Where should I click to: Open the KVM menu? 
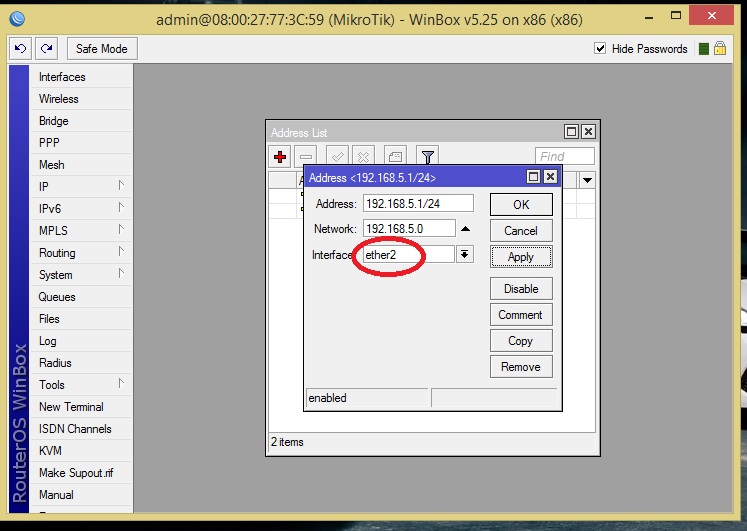[81, 451]
